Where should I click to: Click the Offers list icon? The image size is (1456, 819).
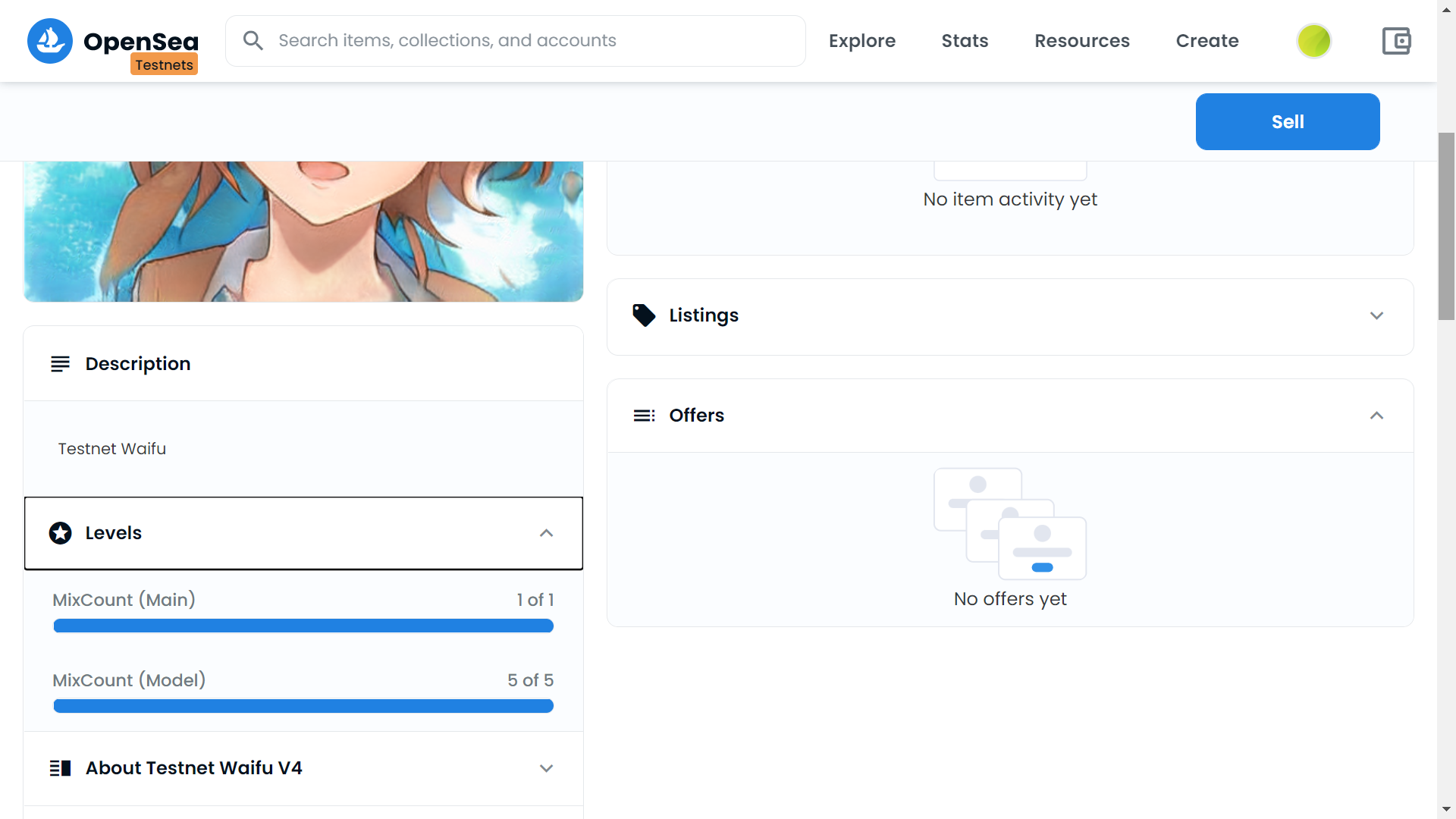[x=644, y=416]
